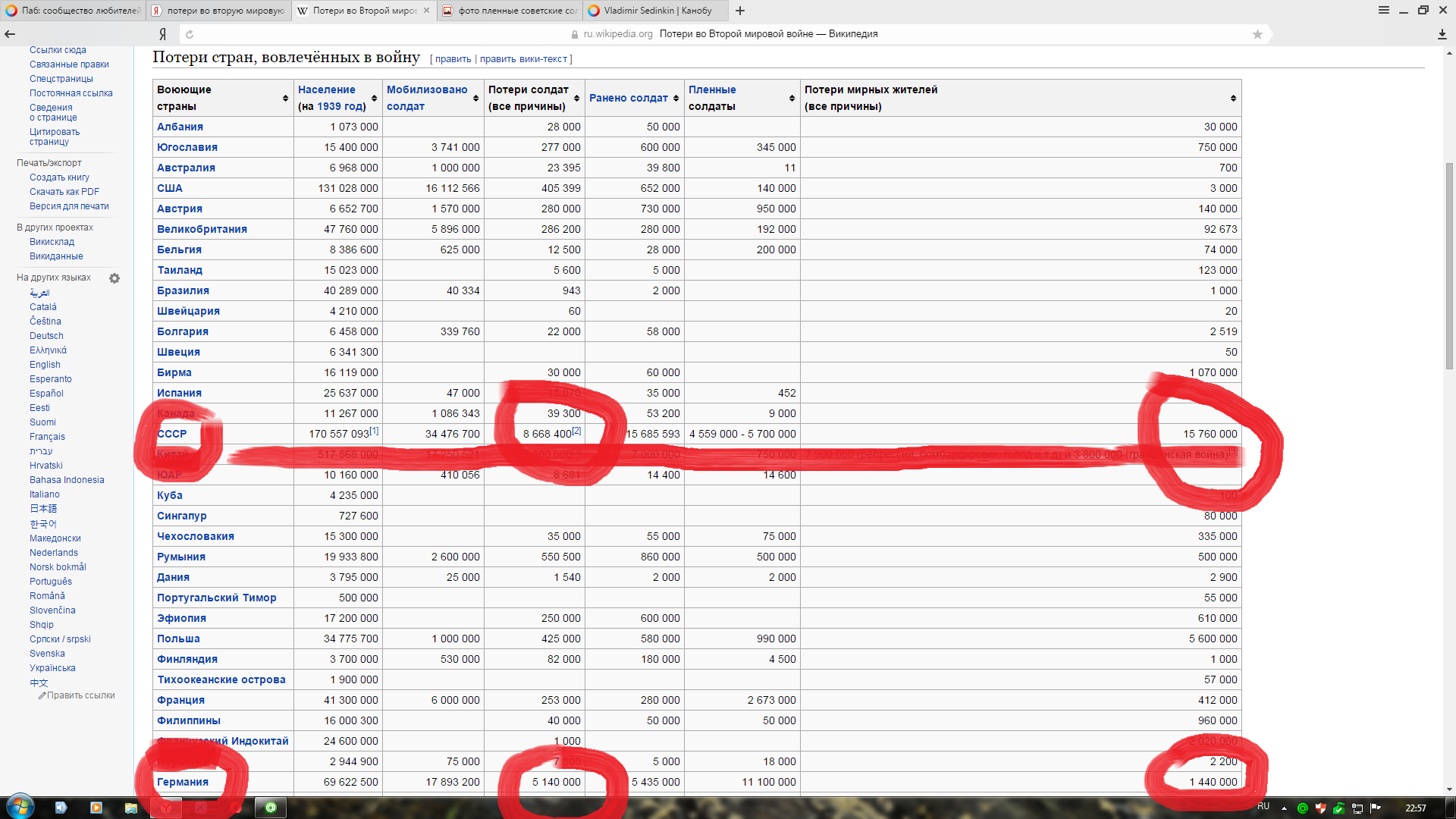Open the browser hamburger menu
1456x819 pixels.
(1384, 10)
